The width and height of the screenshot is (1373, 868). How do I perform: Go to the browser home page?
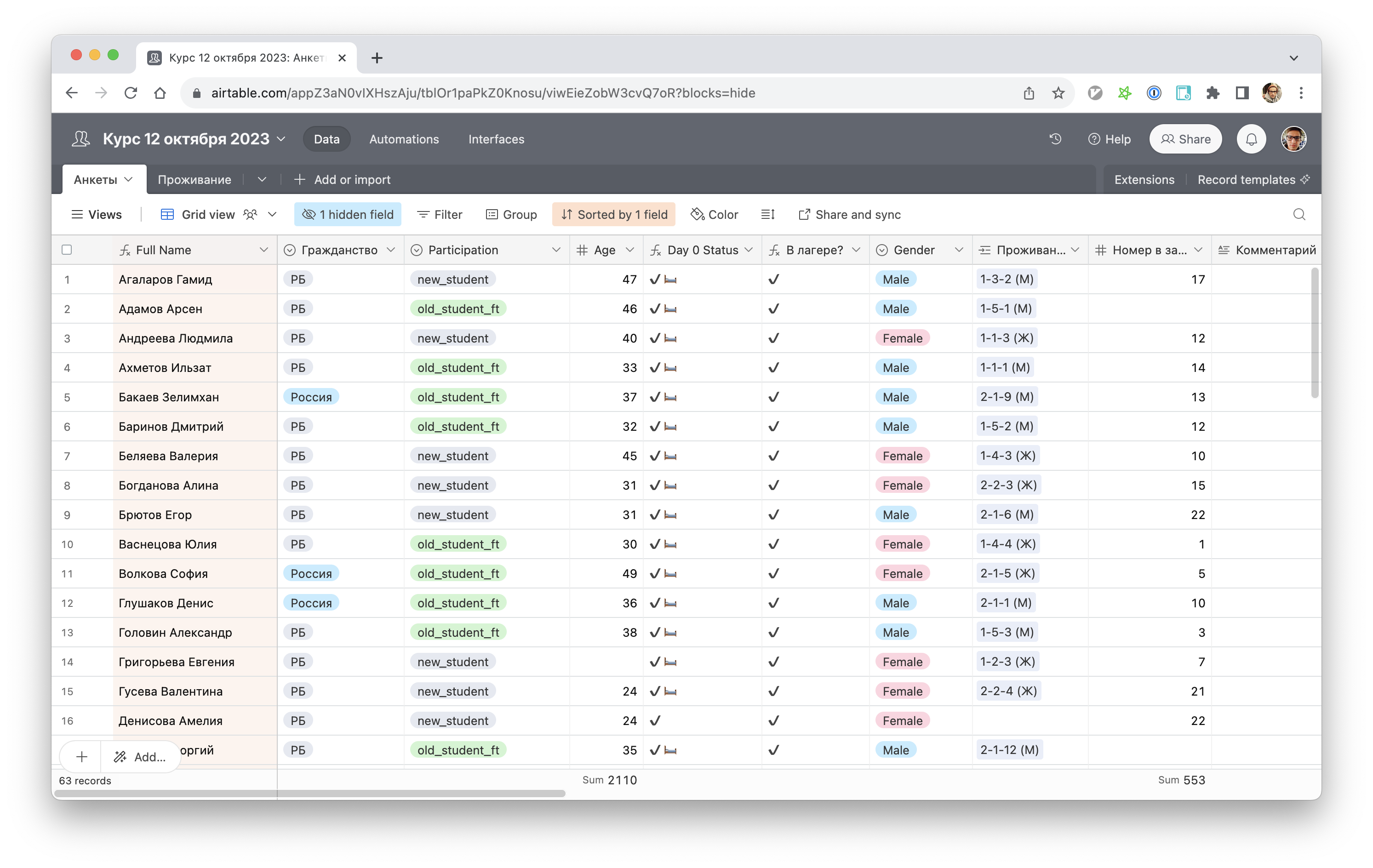tap(160, 93)
